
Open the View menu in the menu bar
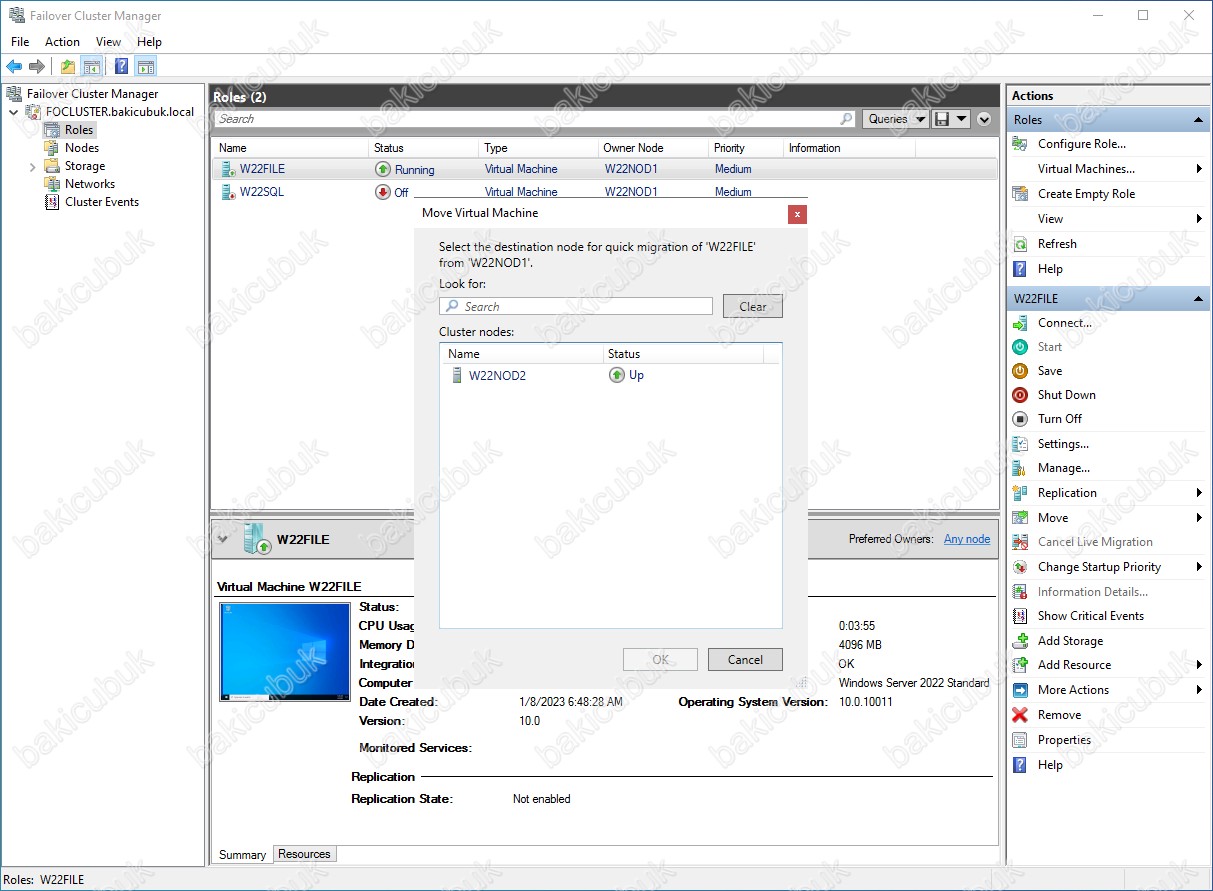(x=108, y=42)
